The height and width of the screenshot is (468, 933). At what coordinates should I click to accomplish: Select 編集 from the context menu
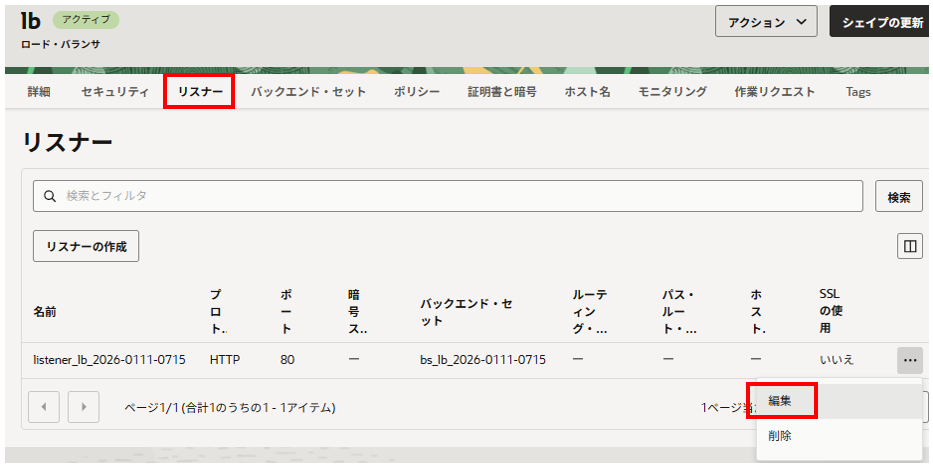click(x=781, y=400)
